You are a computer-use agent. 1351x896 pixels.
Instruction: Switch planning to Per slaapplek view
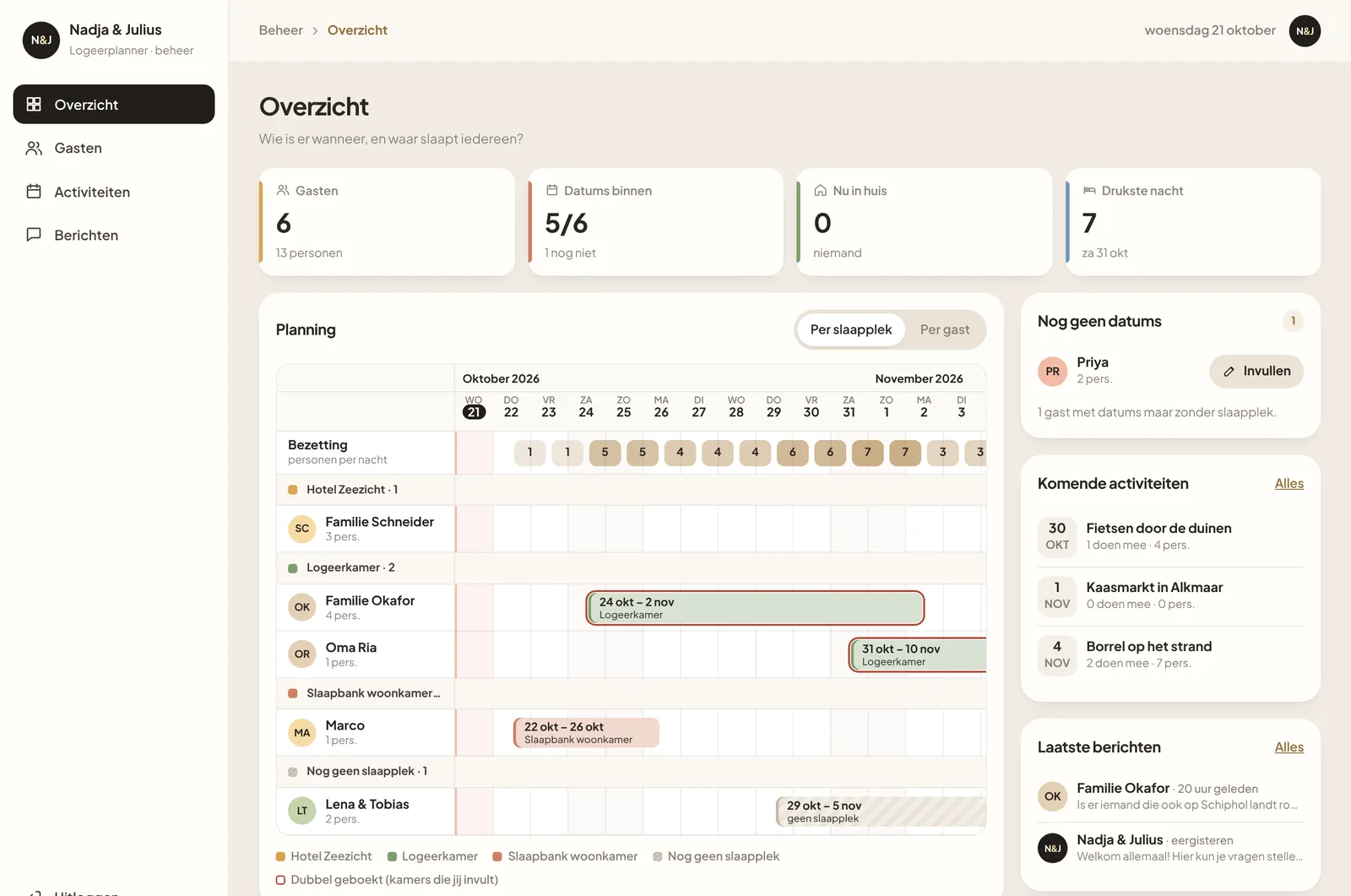pos(851,329)
